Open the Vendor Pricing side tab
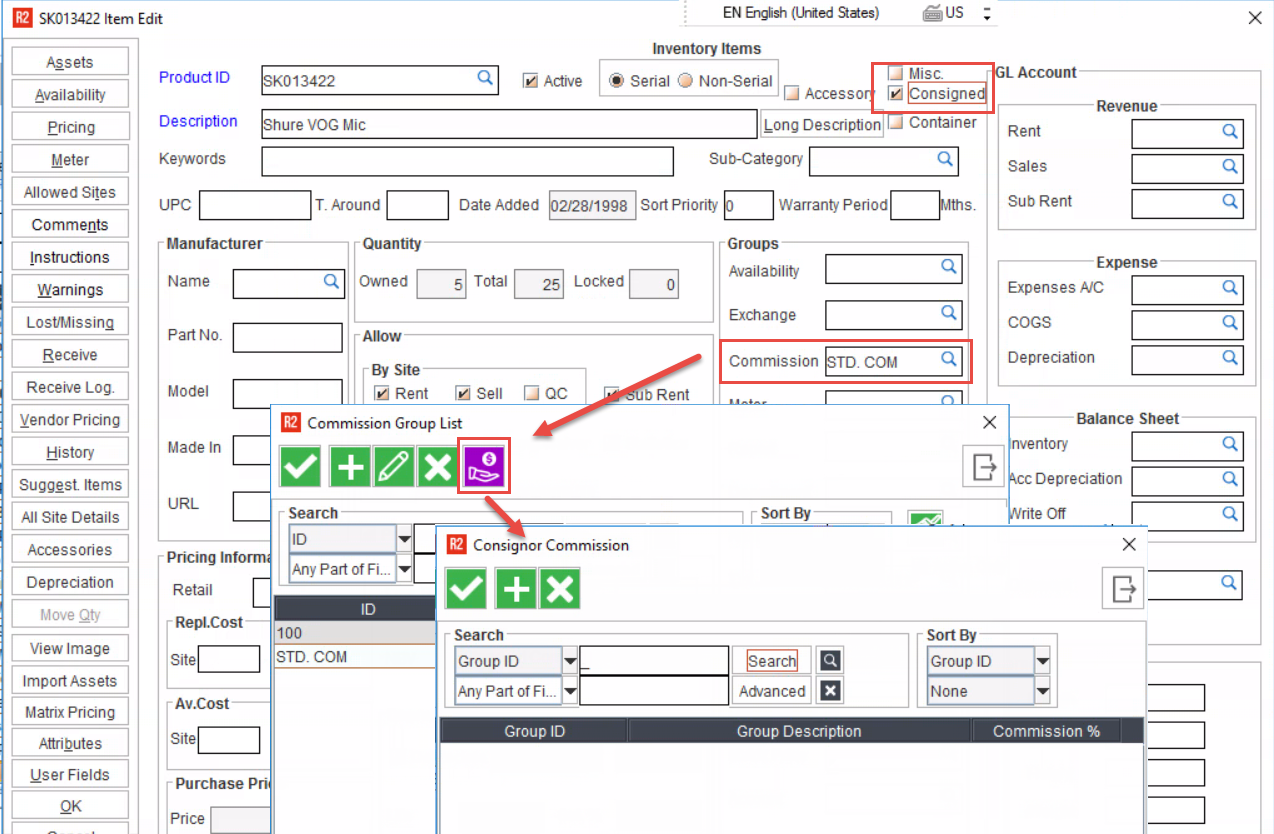The width and height of the screenshot is (1274, 834). pos(70,420)
